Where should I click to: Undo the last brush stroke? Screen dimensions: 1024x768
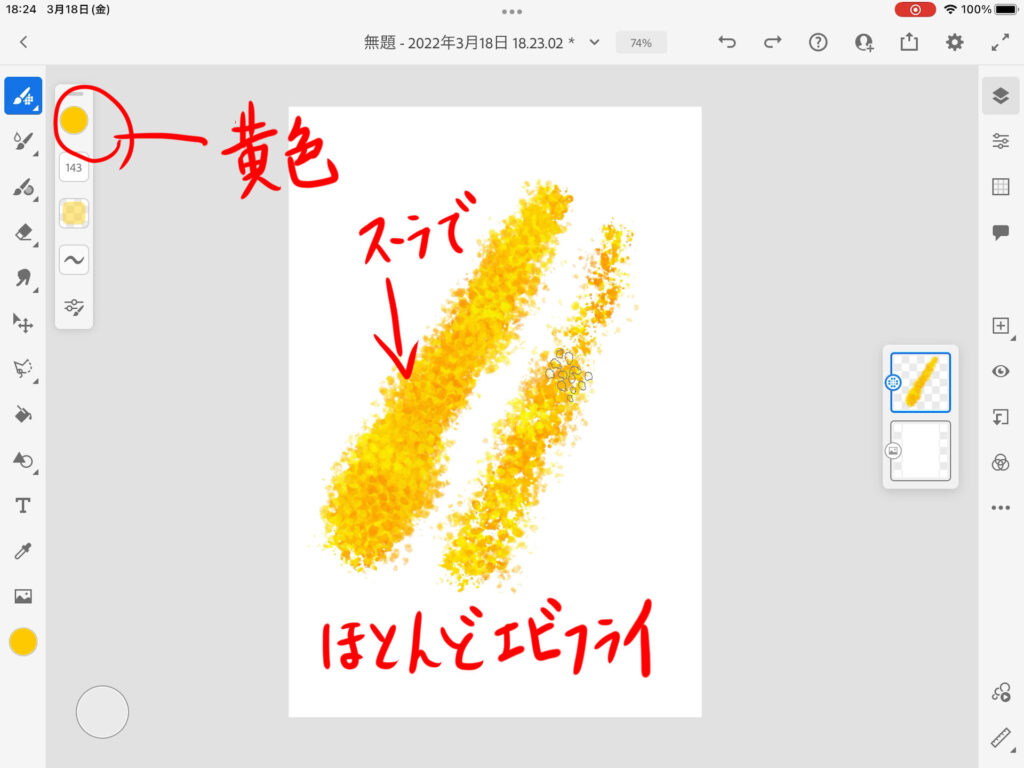(727, 42)
